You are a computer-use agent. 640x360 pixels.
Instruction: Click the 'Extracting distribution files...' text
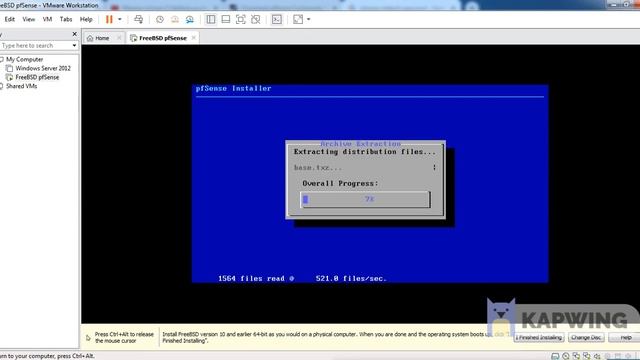tap(364, 151)
